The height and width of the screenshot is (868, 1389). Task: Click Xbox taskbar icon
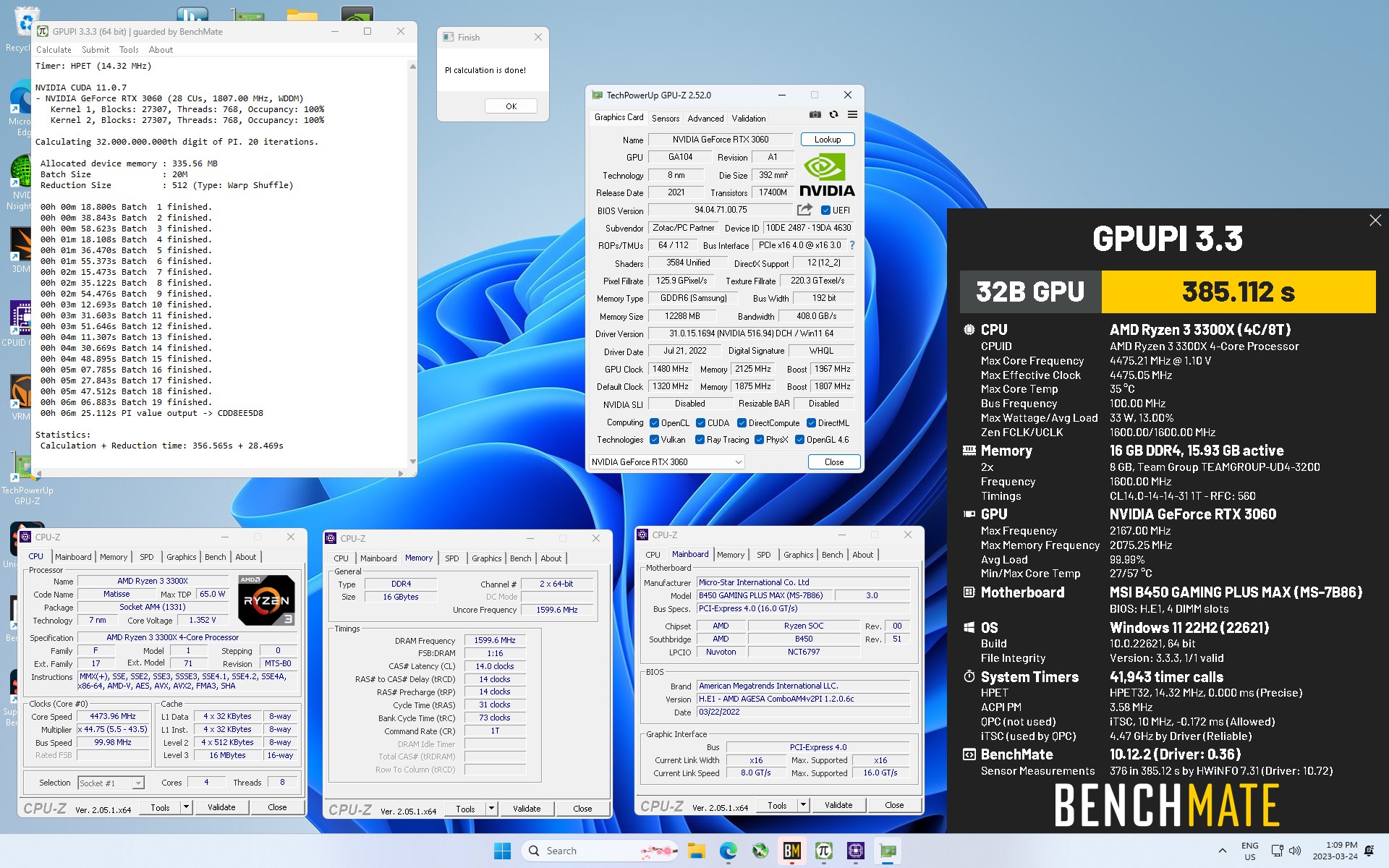click(x=760, y=851)
